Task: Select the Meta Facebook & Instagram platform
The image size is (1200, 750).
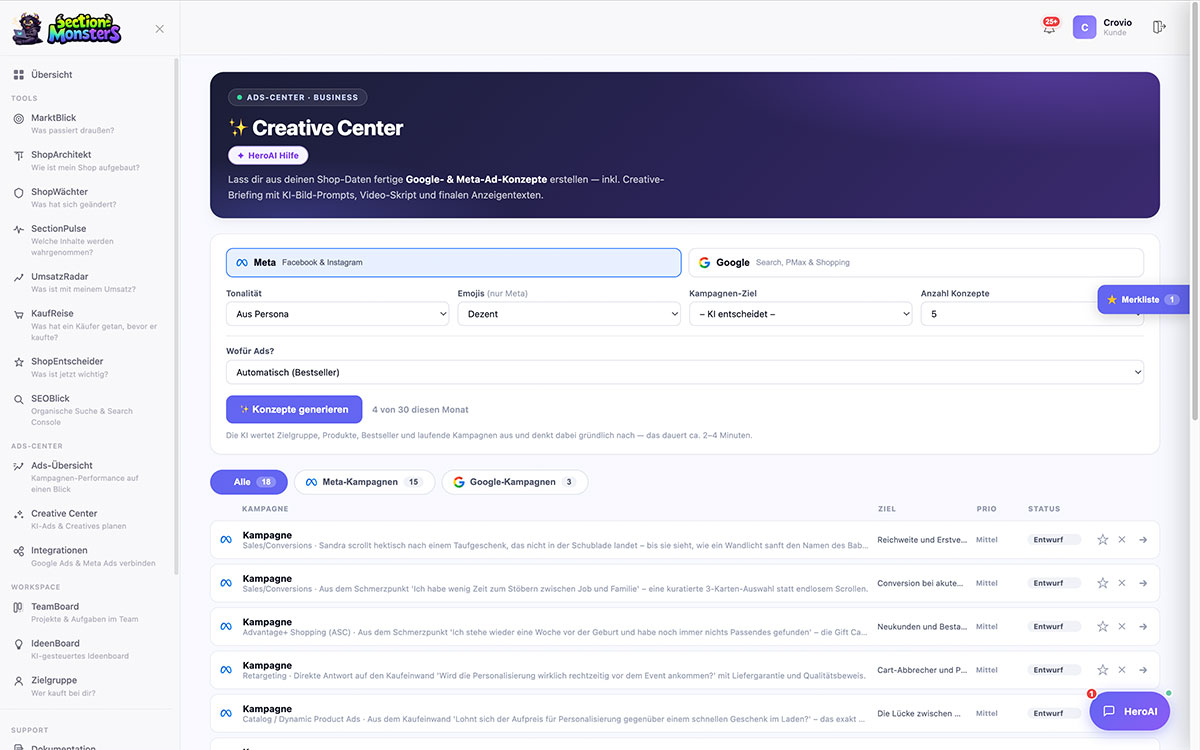Action: (454, 262)
